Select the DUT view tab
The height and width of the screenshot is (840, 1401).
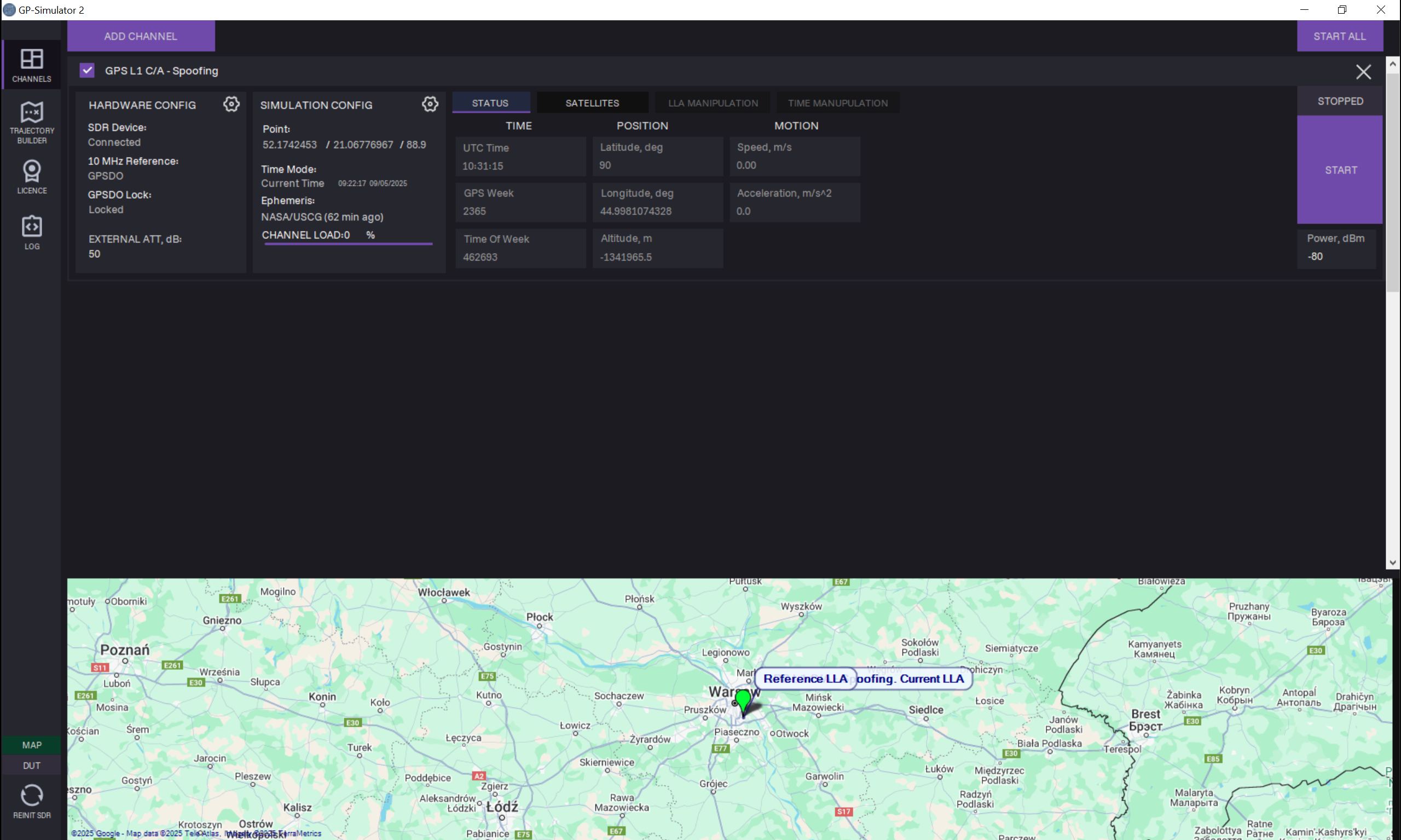click(32, 765)
